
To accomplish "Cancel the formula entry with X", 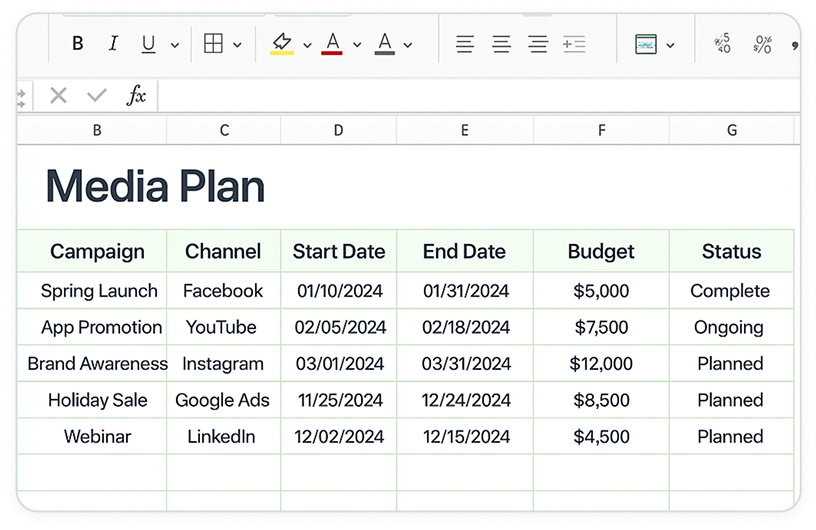I will pos(58,96).
